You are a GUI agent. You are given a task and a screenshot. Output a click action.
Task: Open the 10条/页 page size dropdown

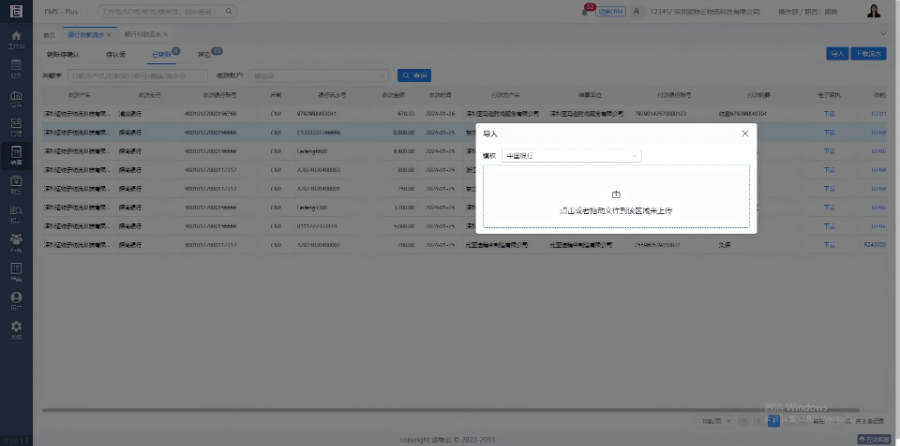point(714,421)
